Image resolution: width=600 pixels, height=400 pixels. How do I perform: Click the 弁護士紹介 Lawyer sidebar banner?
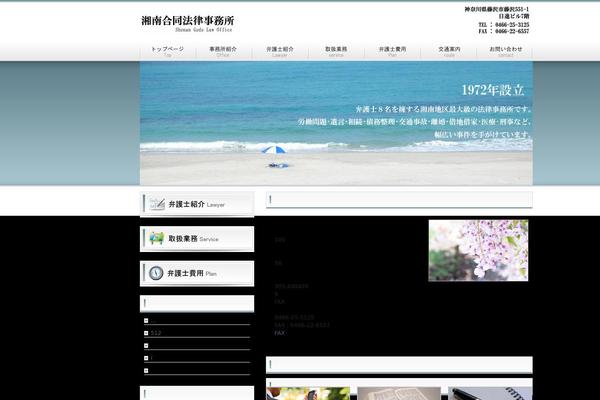(197, 204)
